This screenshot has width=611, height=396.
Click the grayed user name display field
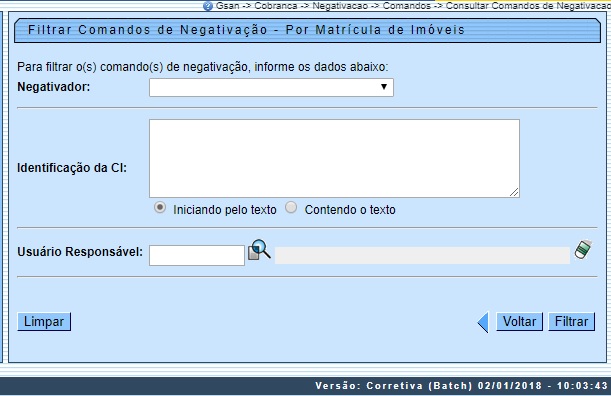422,256
